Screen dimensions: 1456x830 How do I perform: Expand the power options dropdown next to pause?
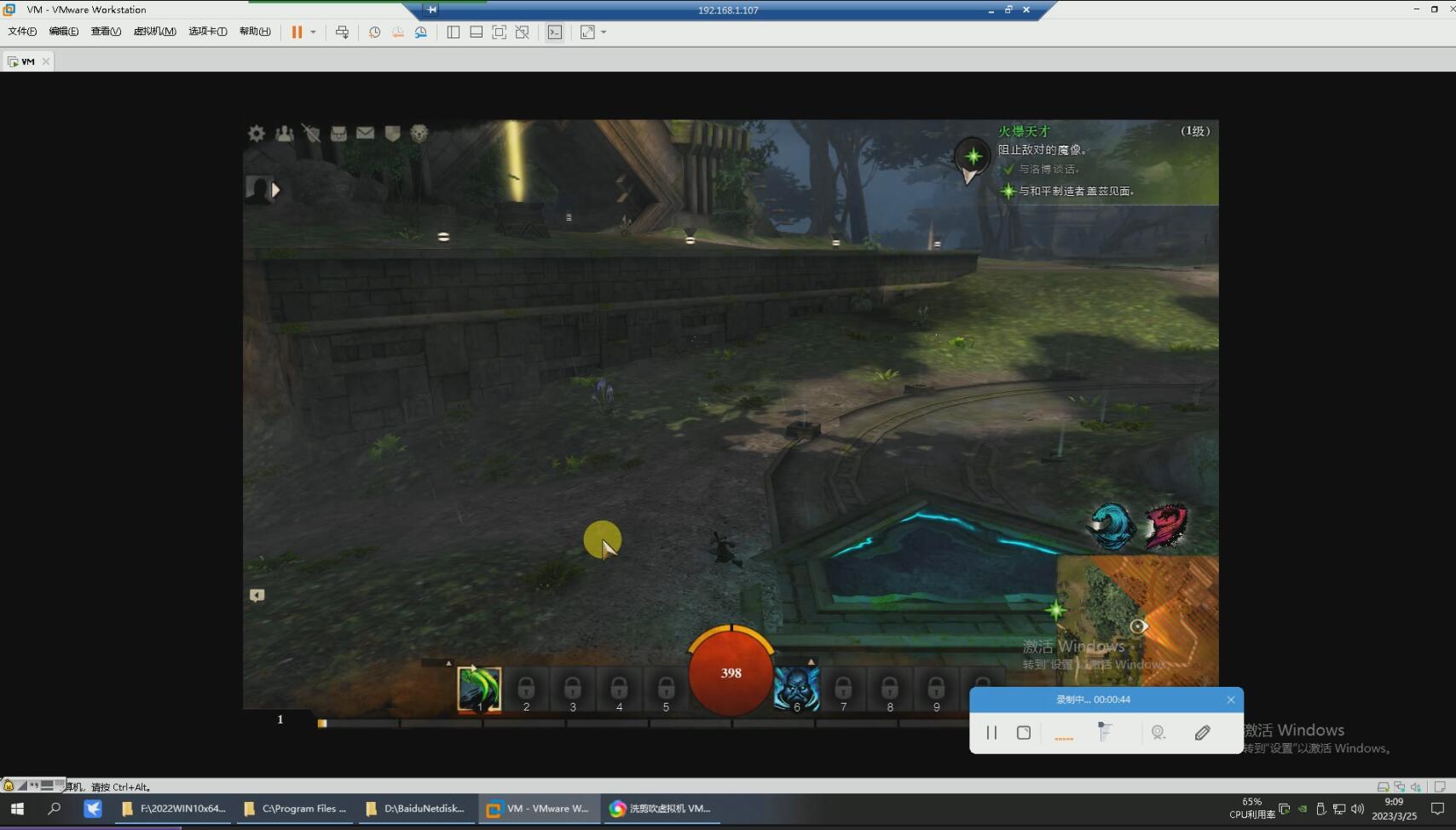point(313,32)
